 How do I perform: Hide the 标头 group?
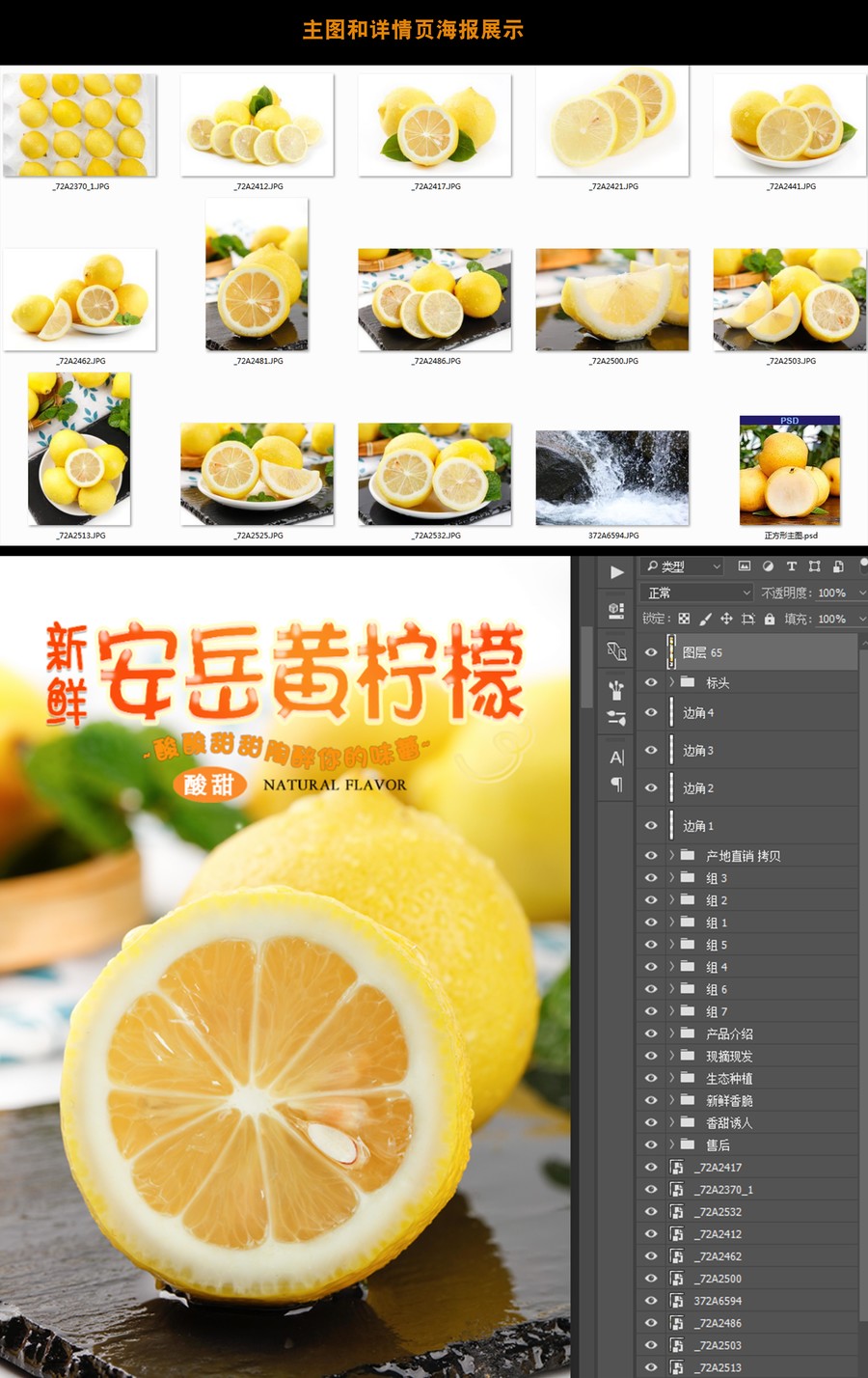651,682
